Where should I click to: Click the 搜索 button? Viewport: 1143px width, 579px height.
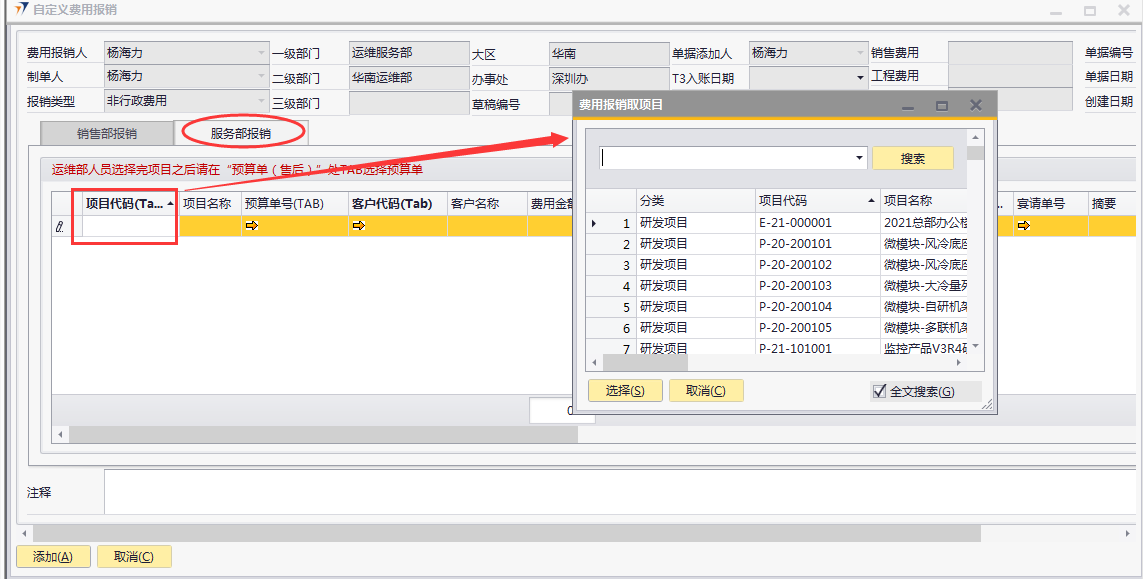[x=912, y=158]
